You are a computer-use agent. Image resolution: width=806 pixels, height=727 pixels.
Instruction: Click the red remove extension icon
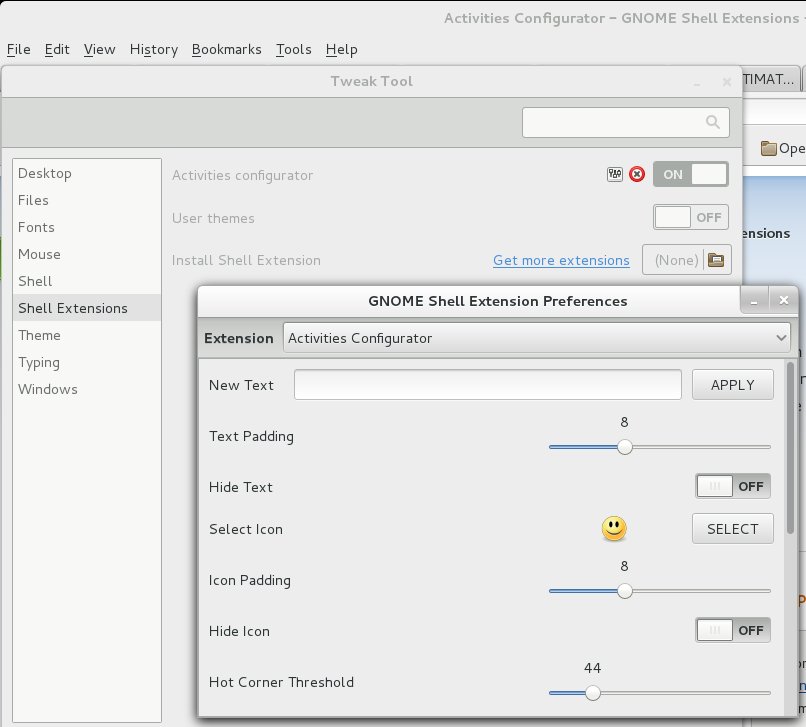pos(637,175)
